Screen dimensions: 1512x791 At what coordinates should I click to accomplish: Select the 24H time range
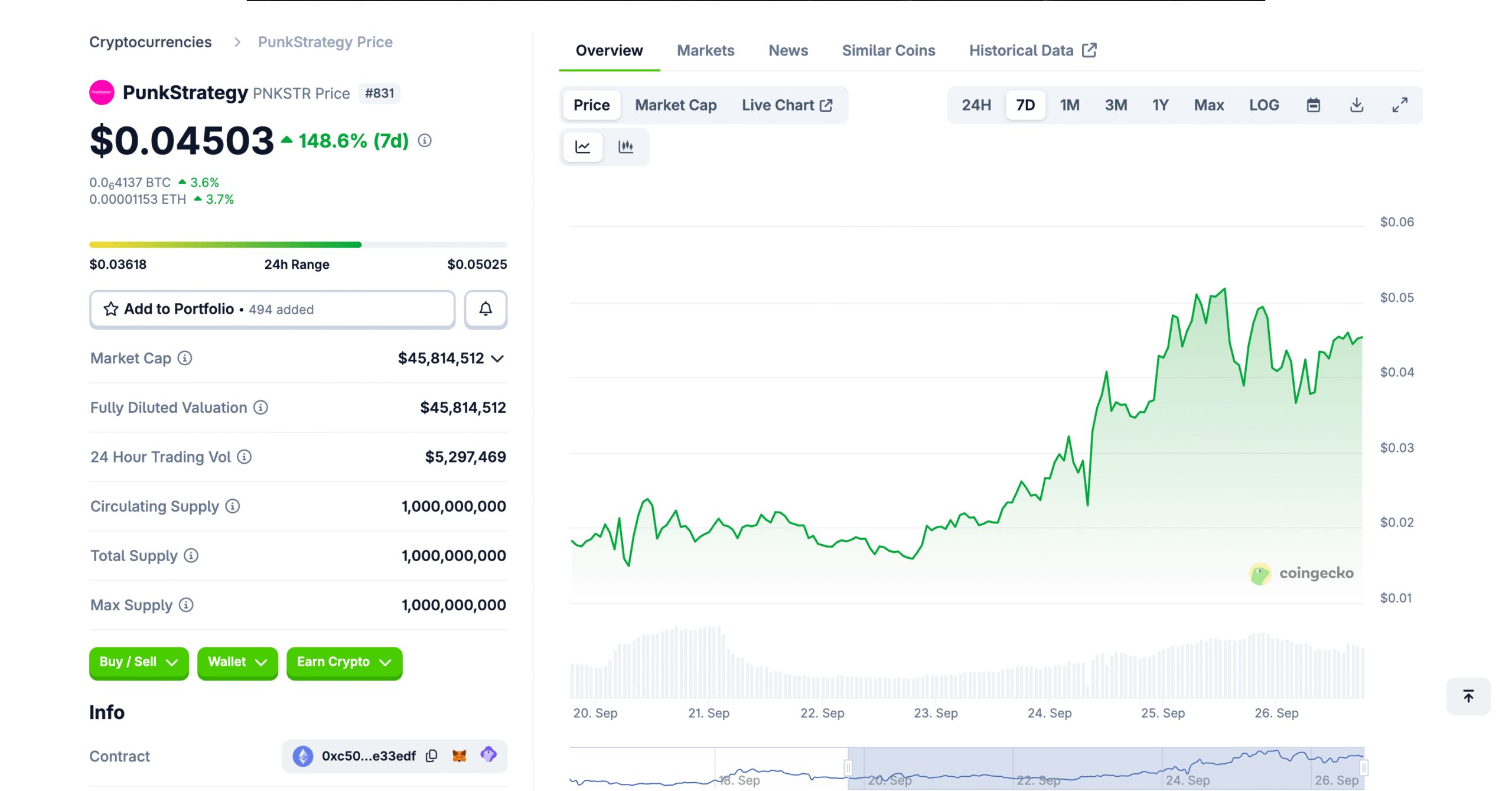[976, 105]
